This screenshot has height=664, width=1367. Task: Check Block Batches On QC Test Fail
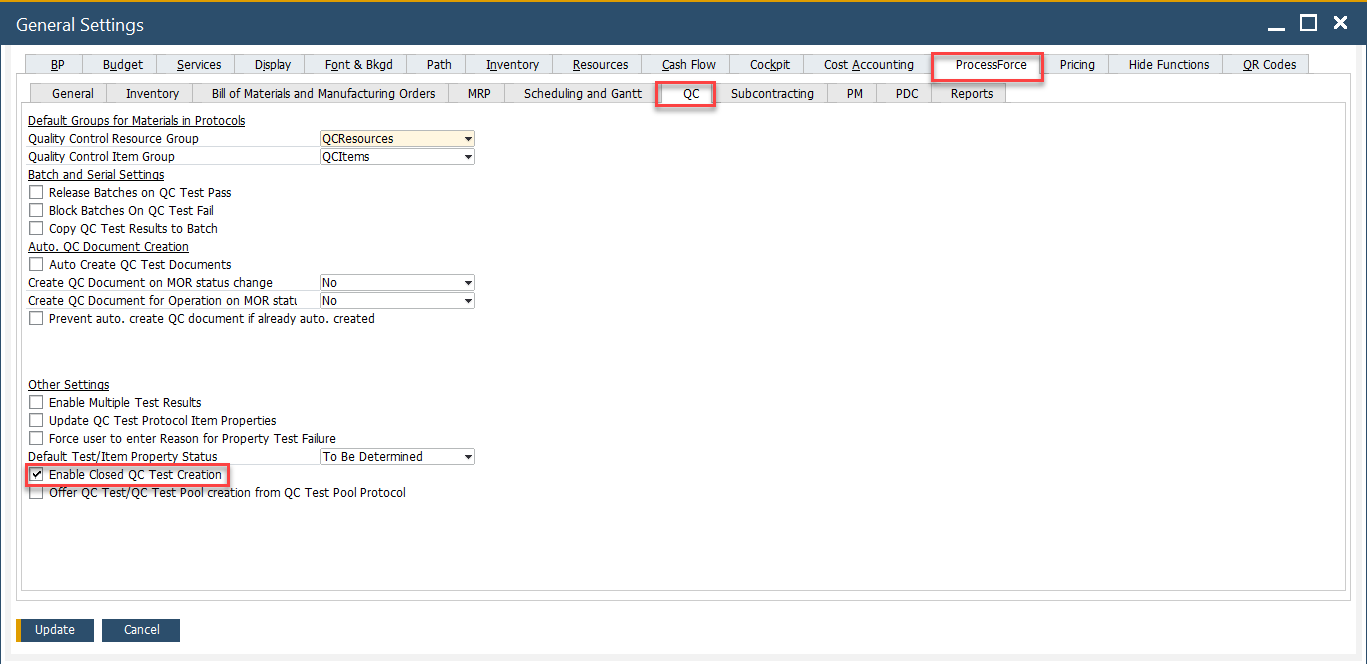[37, 211]
